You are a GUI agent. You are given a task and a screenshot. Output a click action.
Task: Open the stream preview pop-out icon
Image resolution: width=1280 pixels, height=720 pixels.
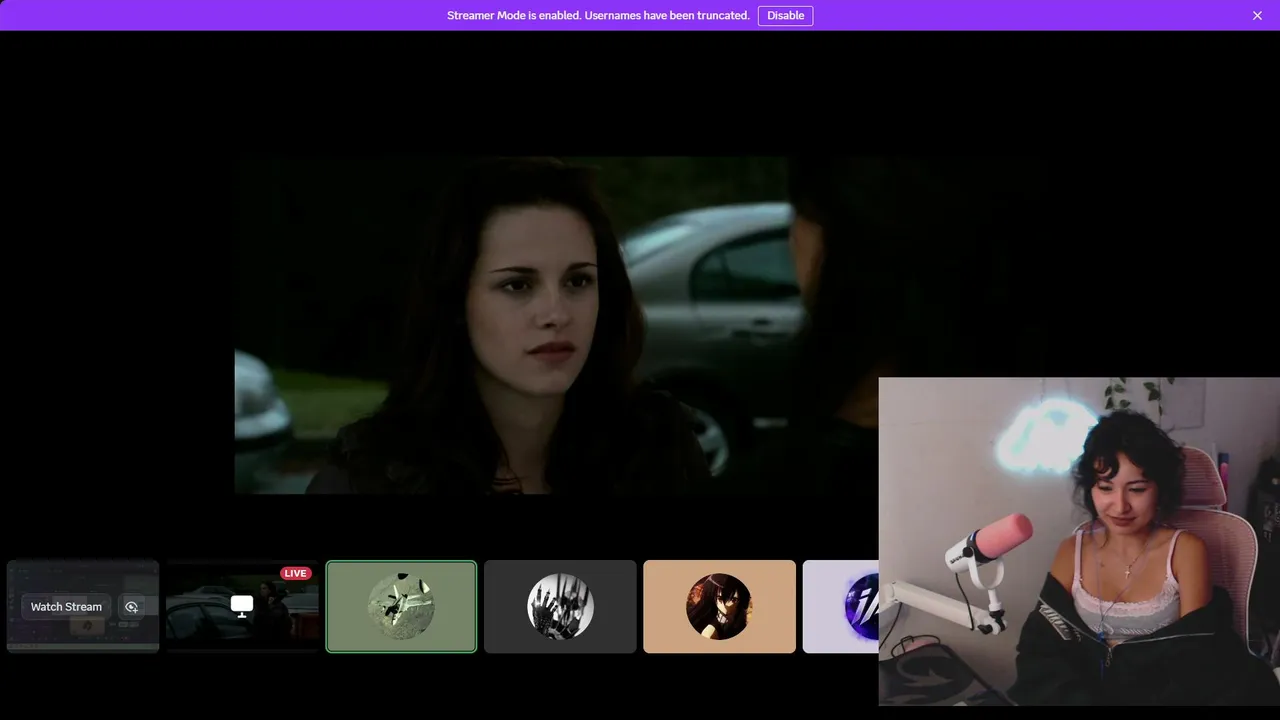click(131, 607)
